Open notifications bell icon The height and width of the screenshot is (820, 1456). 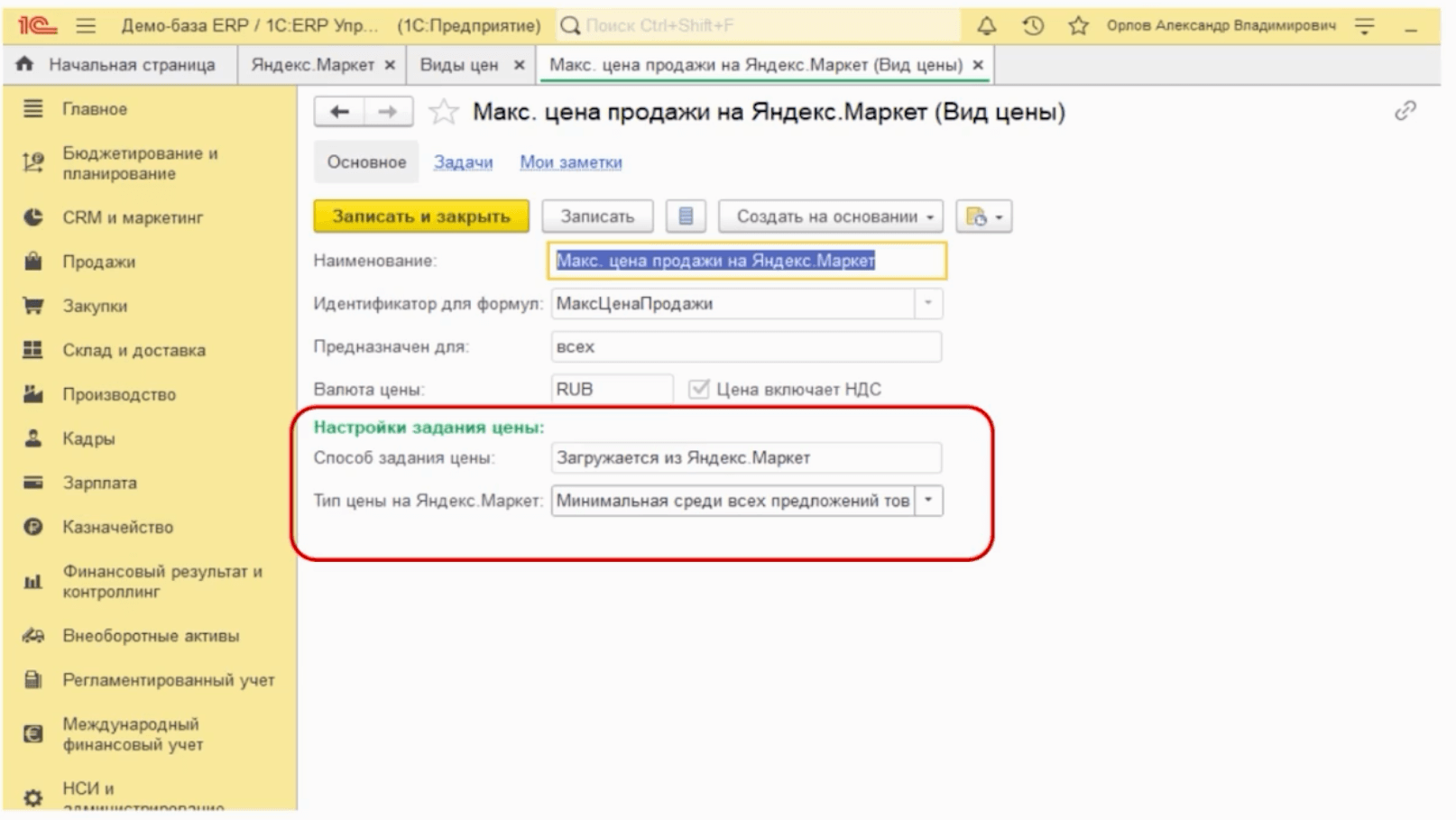click(987, 26)
